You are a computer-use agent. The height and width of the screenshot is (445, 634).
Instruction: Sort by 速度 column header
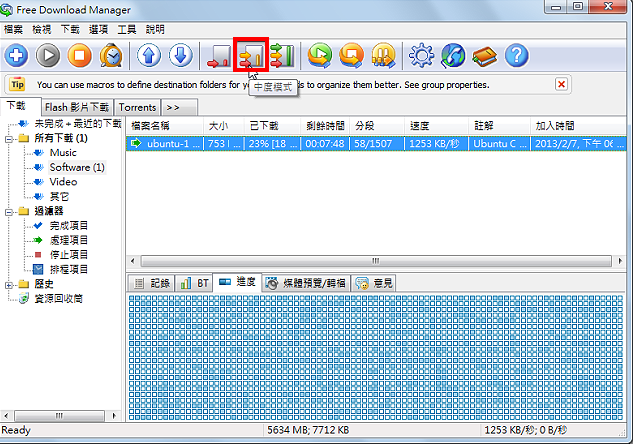437,126
